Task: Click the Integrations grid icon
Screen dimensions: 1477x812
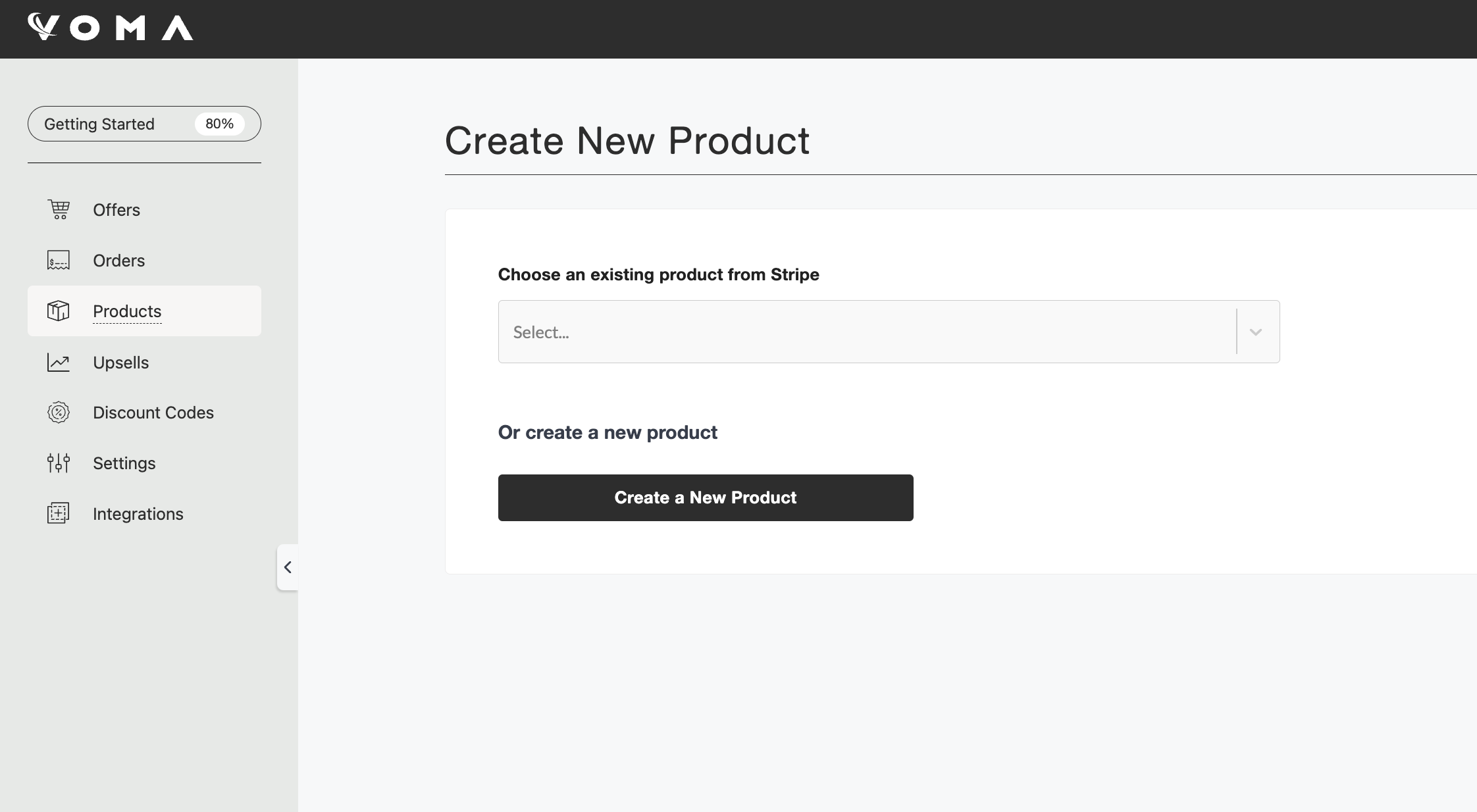Action: [x=59, y=514]
